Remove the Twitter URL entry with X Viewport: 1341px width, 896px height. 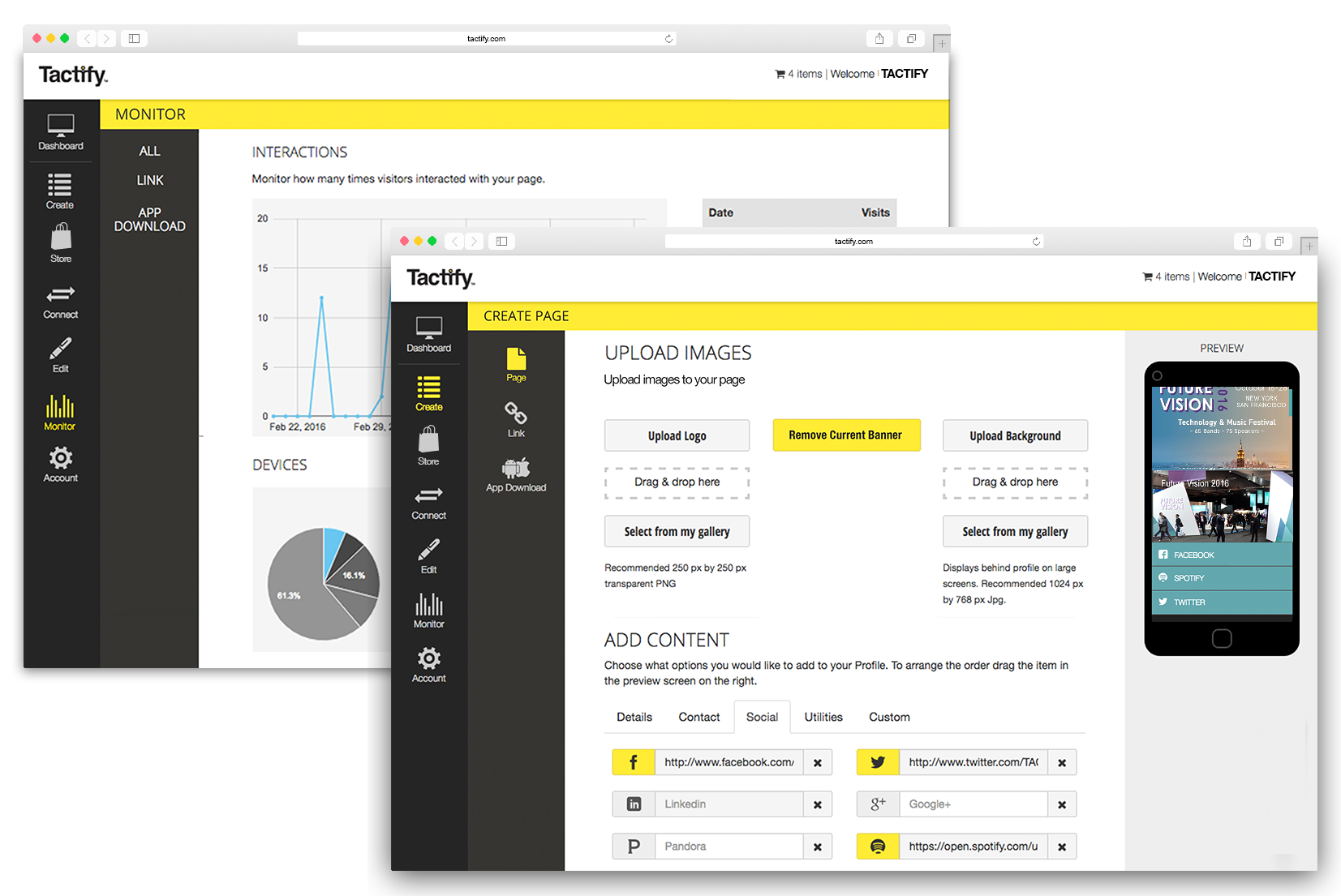pyautogui.click(x=1062, y=762)
